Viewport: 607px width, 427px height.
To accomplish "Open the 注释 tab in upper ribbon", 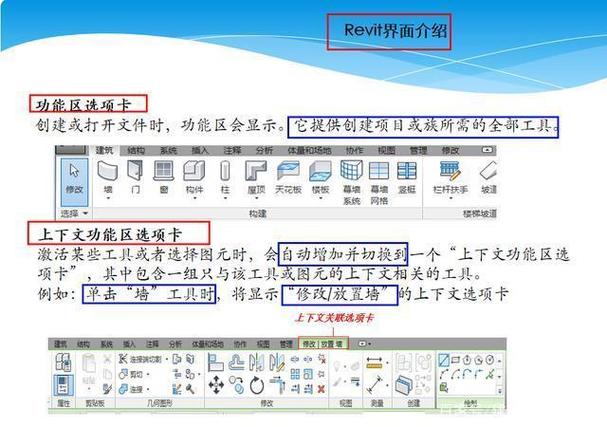I will (x=232, y=151).
